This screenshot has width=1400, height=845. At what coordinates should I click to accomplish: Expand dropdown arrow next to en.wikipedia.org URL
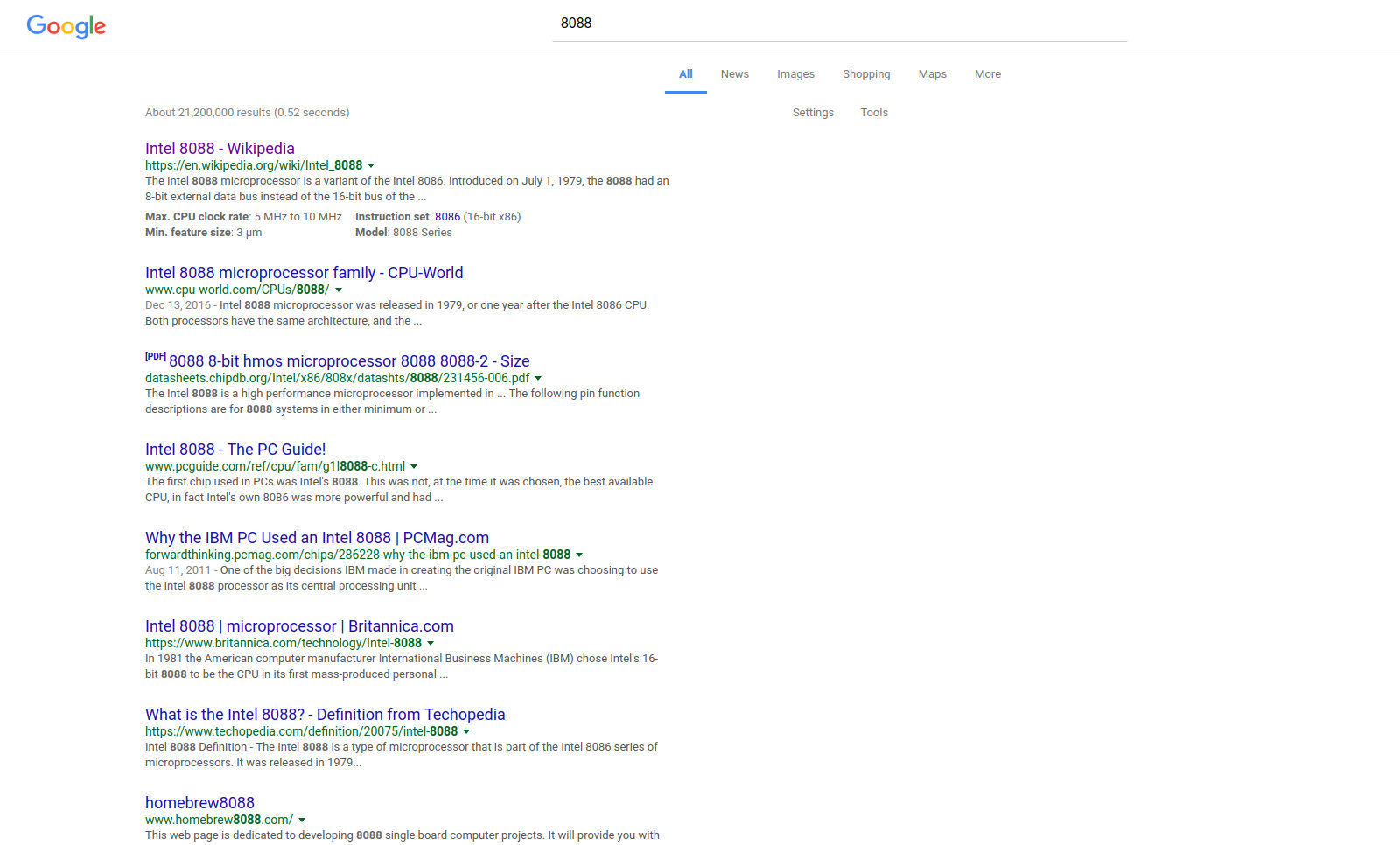(371, 165)
